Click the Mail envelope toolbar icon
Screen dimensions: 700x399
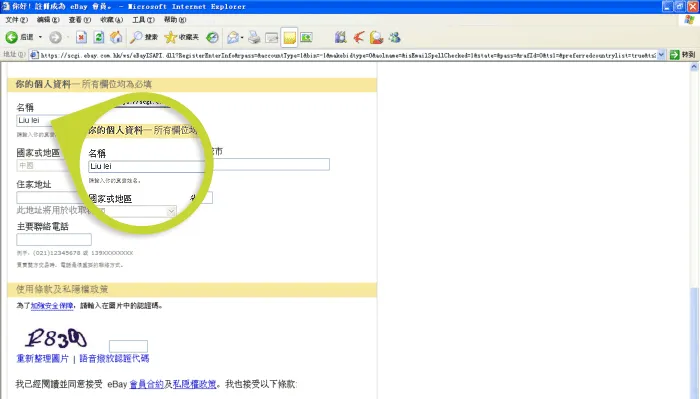[233, 37]
